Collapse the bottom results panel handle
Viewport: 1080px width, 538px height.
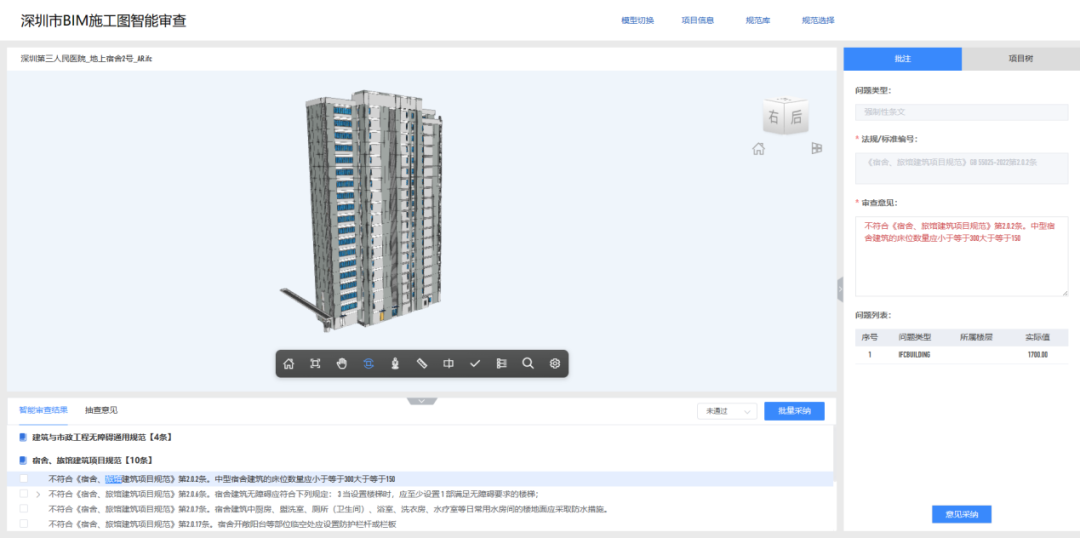(421, 401)
